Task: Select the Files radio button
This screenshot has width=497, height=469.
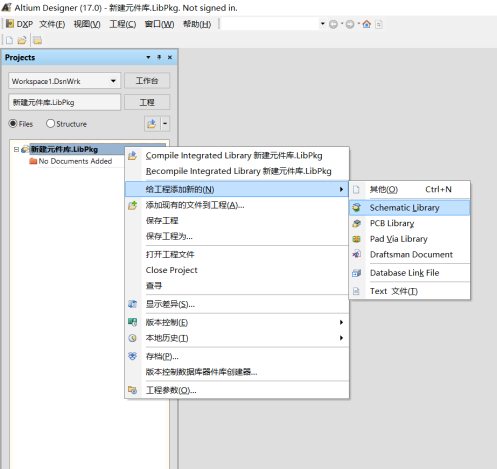Action: point(13,124)
